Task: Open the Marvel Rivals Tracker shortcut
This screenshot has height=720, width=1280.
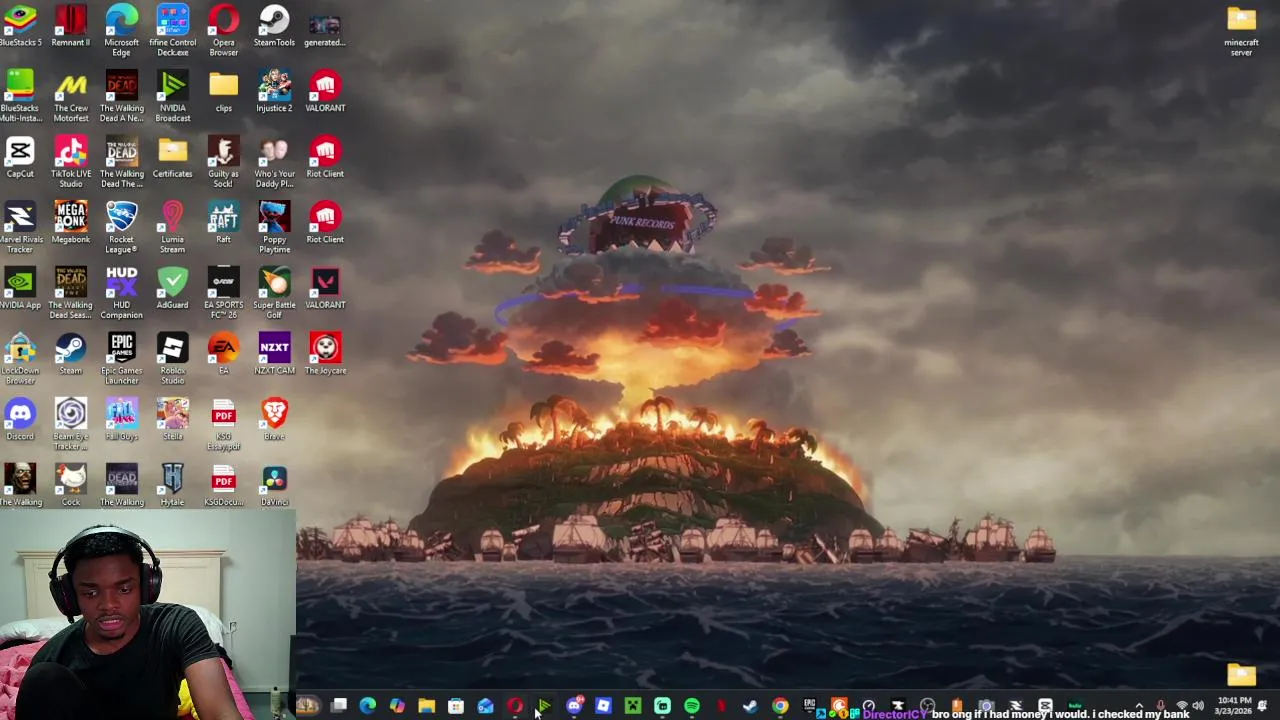Action: pyautogui.click(x=20, y=227)
